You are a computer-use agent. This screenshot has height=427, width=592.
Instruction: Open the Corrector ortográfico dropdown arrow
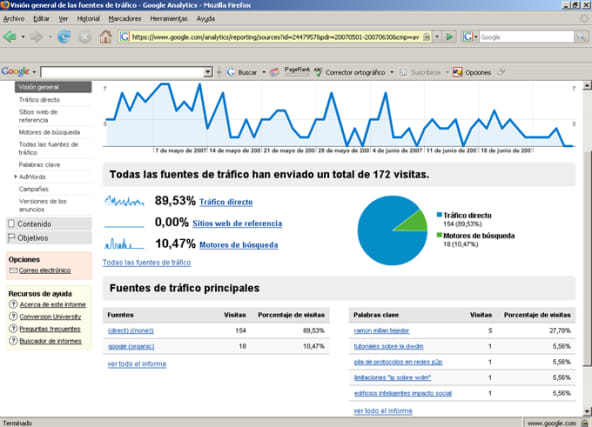click(x=392, y=72)
